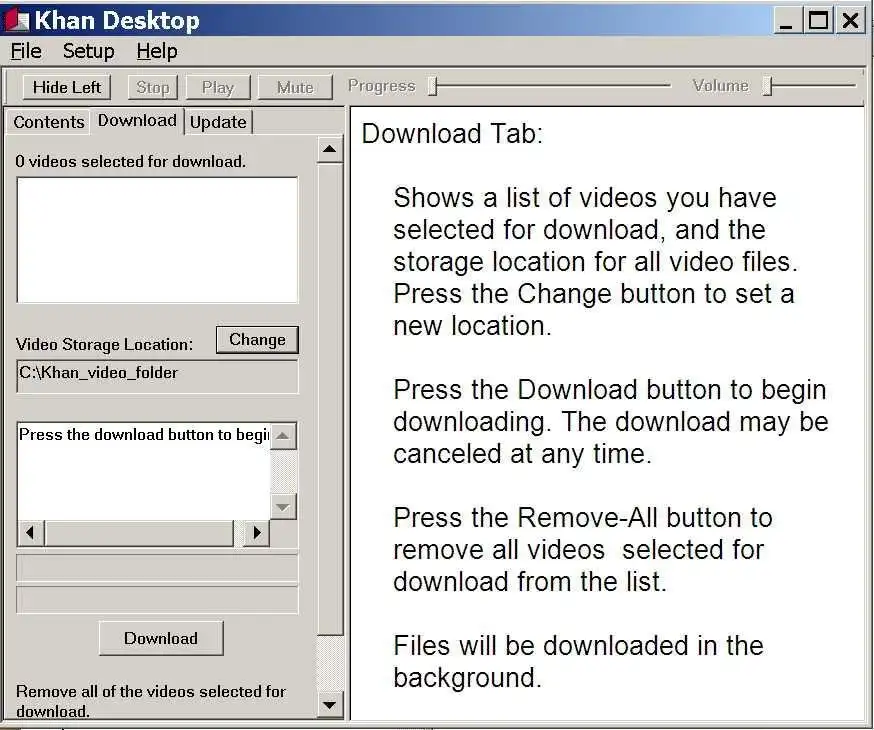
Task: Click the 'Press the download button' log text
Action: pos(144,435)
